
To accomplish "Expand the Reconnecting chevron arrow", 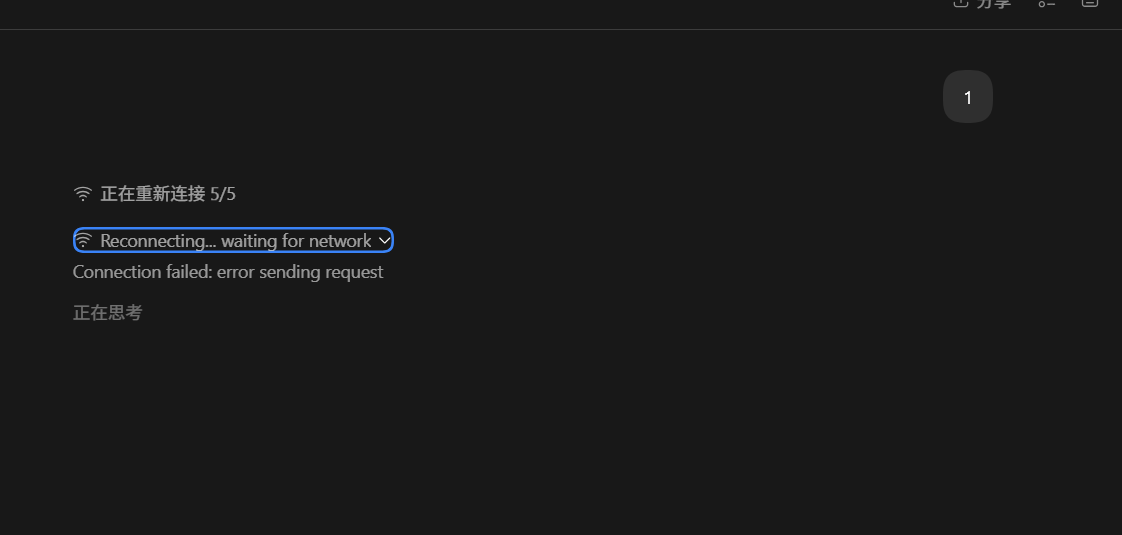I will click(x=384, y=241).
